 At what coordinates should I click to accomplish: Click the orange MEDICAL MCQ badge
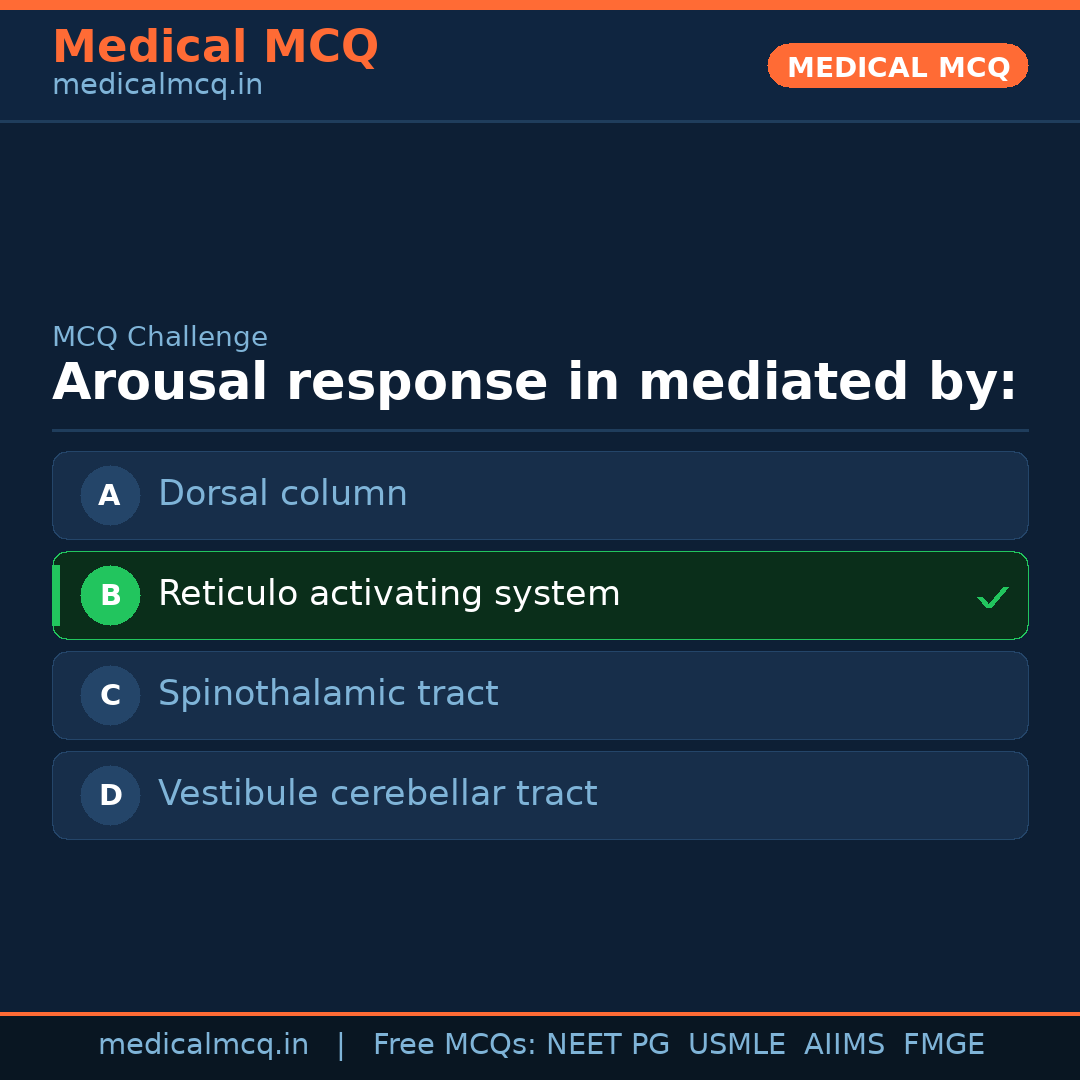click(x=897, y=66)
